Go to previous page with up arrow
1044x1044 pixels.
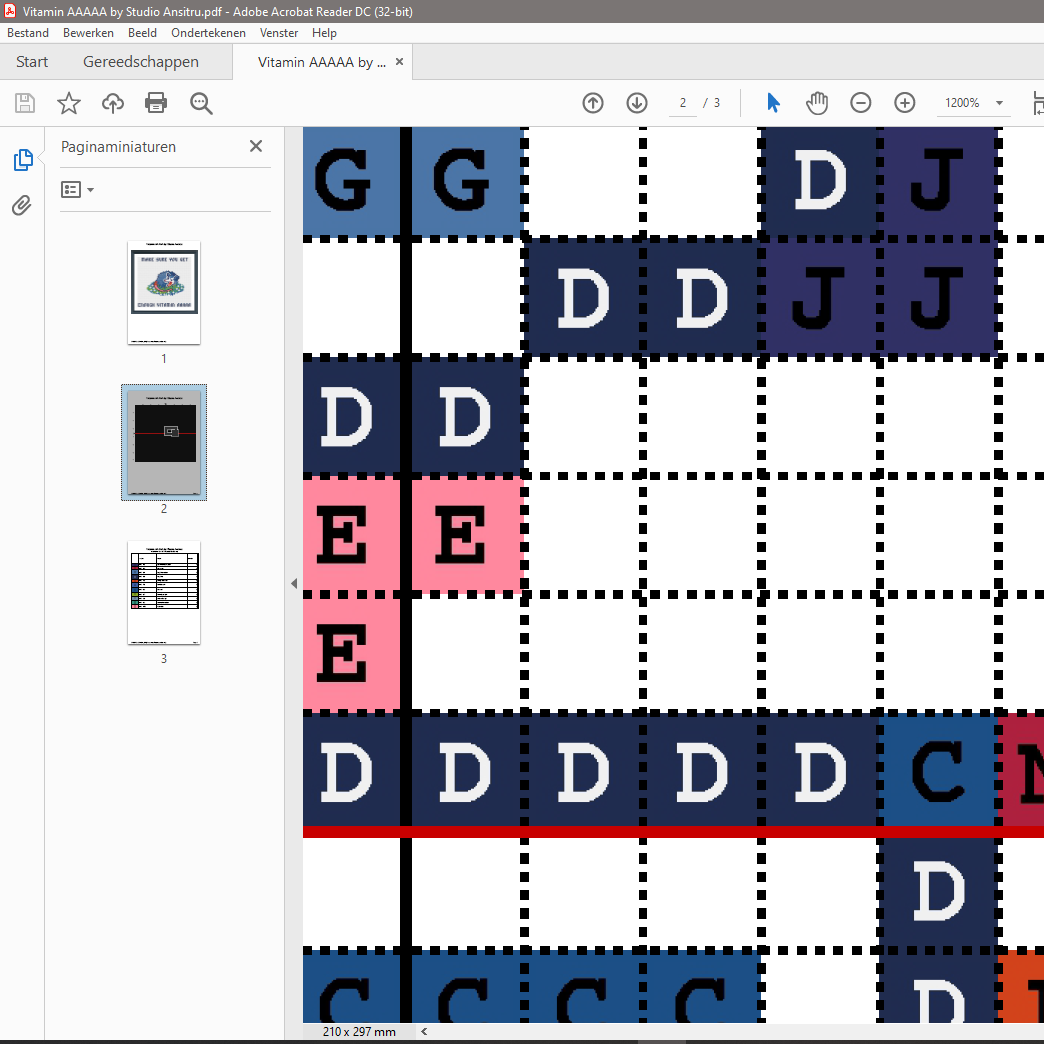click(x=593, y=103)
